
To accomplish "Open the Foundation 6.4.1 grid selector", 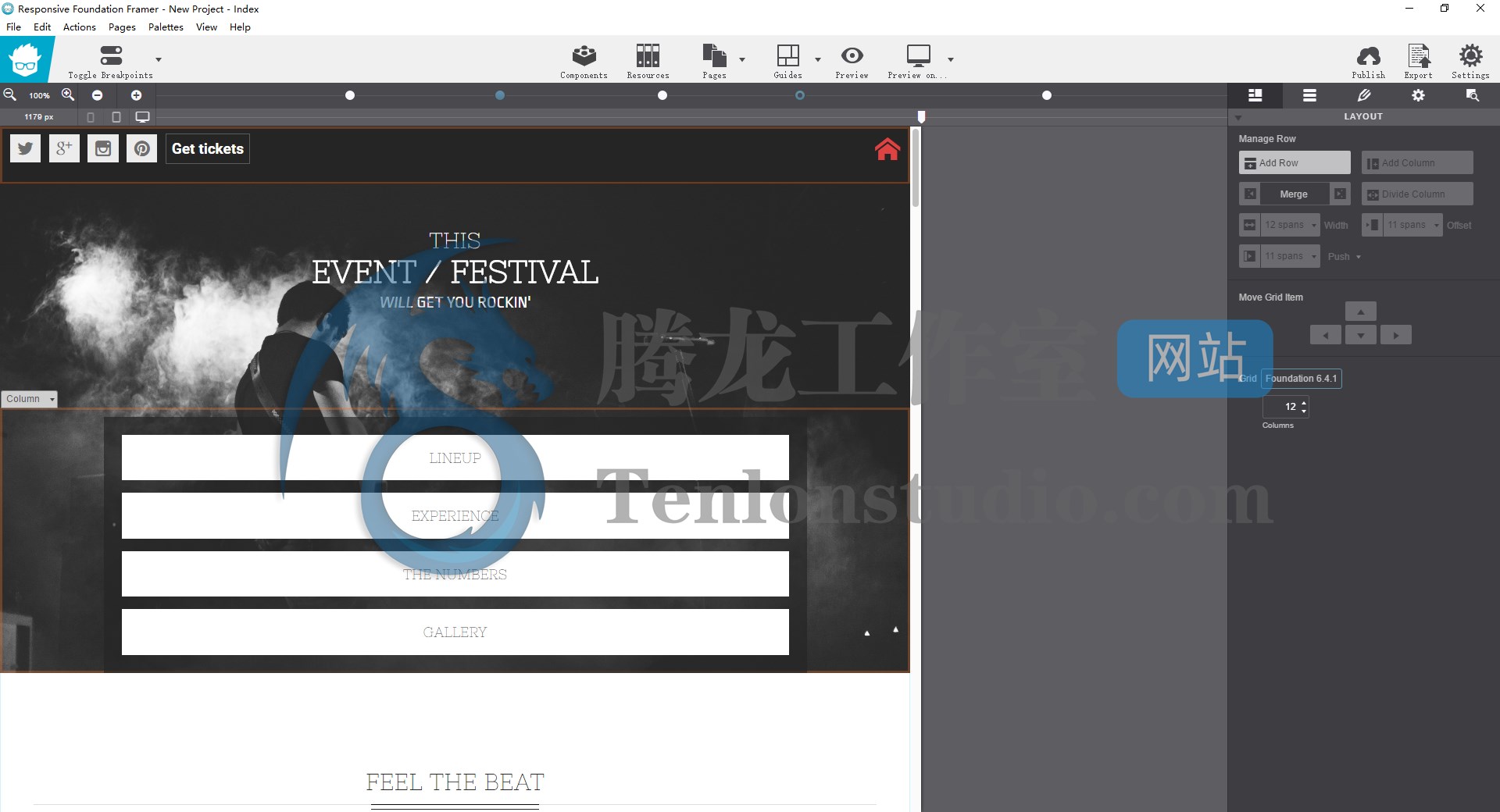I will pos(1301,379).
